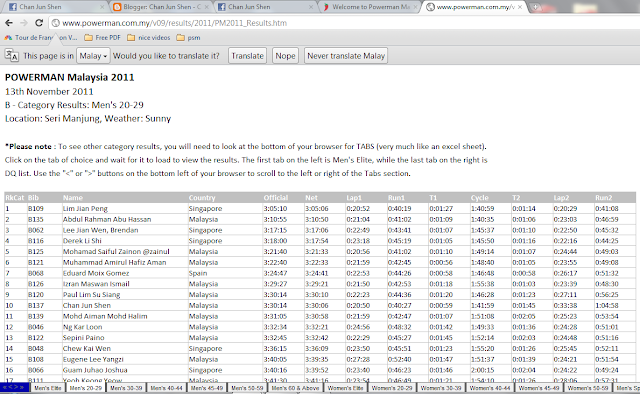Close the Welcome to Powerman tab
Viewport: 640px width, 394px height.
point(416,7)
